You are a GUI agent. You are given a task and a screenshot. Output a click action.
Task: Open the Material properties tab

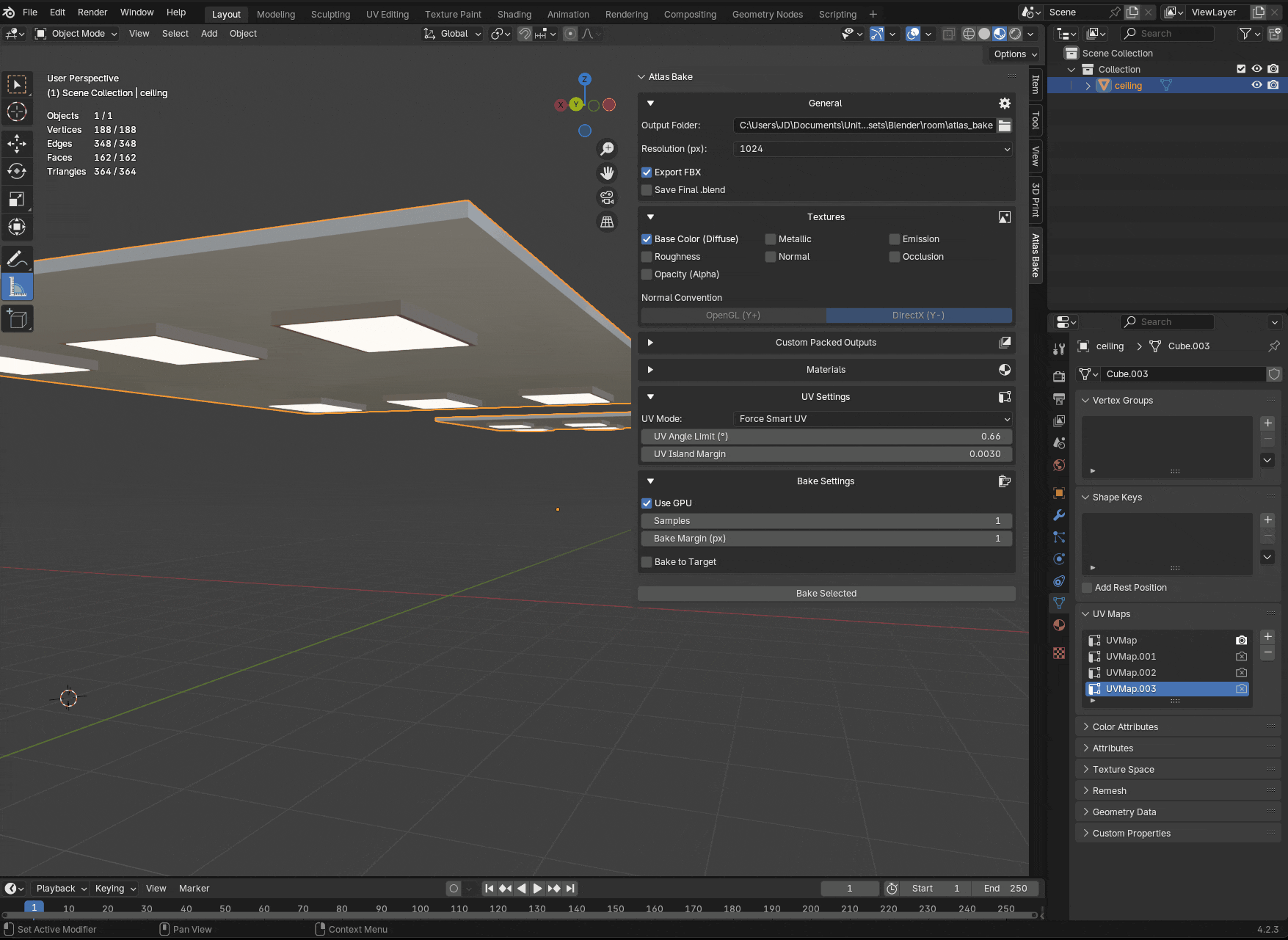[1059, 625]
